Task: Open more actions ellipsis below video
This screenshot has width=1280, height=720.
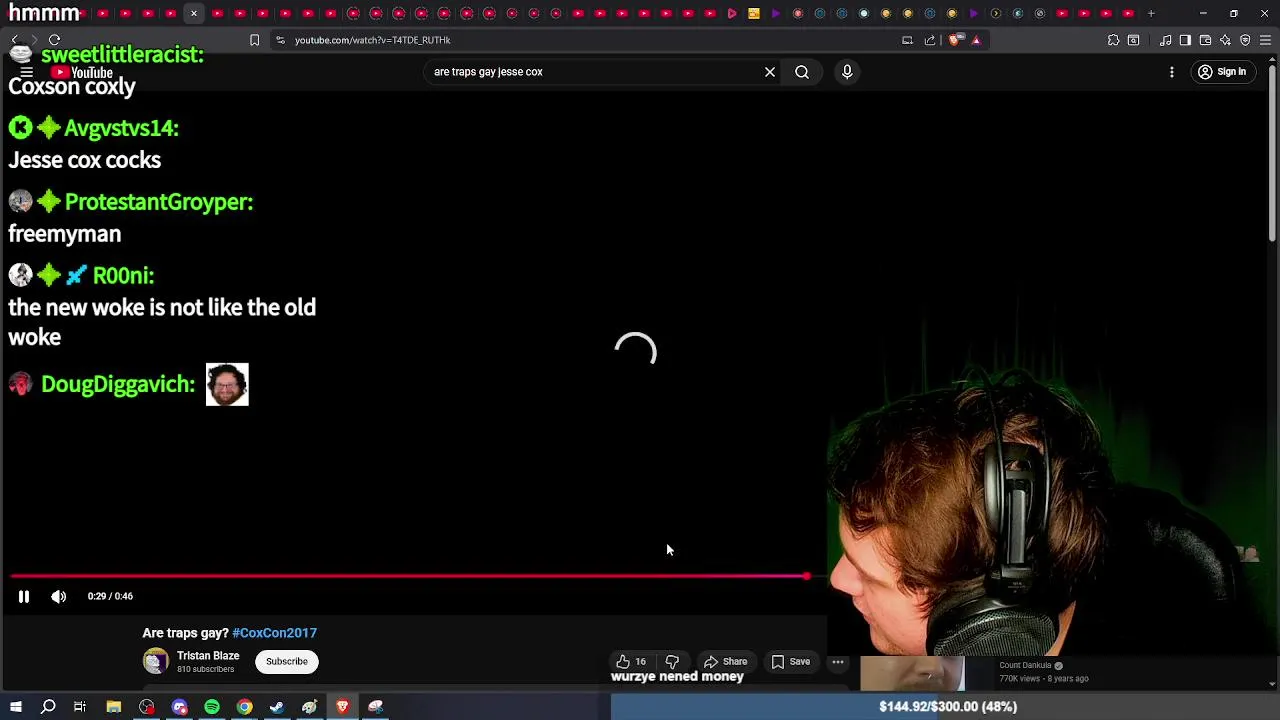Action: 838,661
